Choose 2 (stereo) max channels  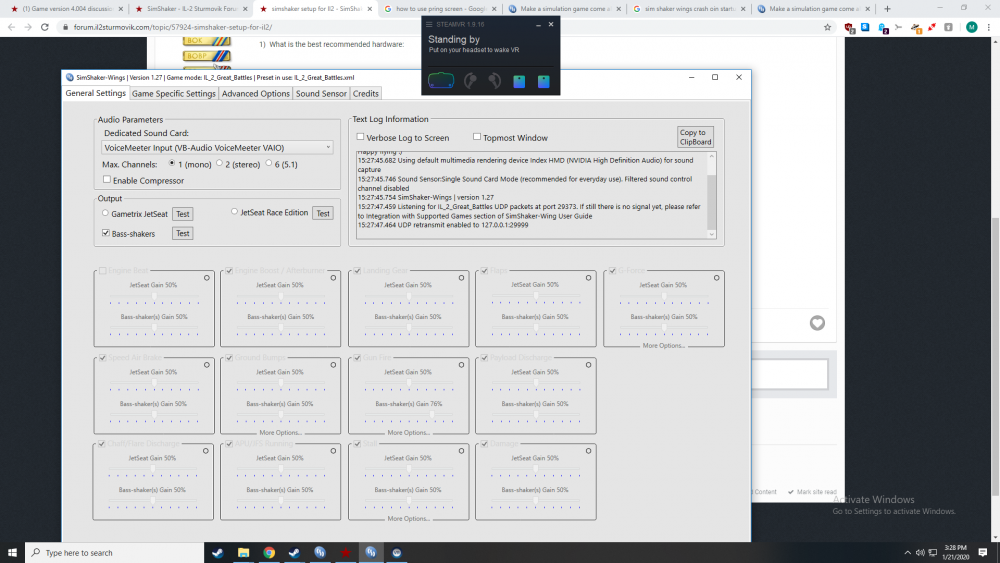(x=219, y=163)
